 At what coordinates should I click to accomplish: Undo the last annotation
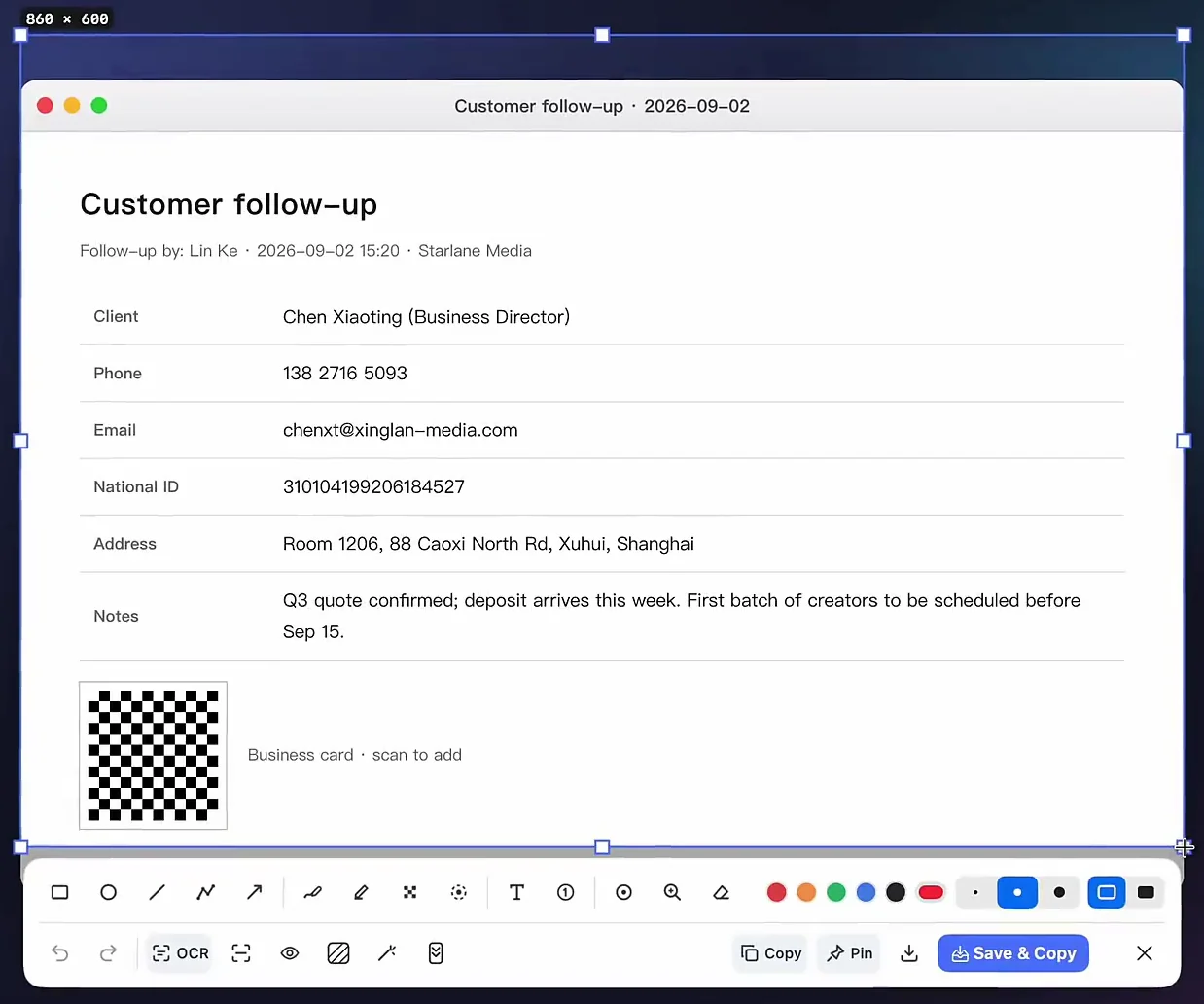pos(59,953)
